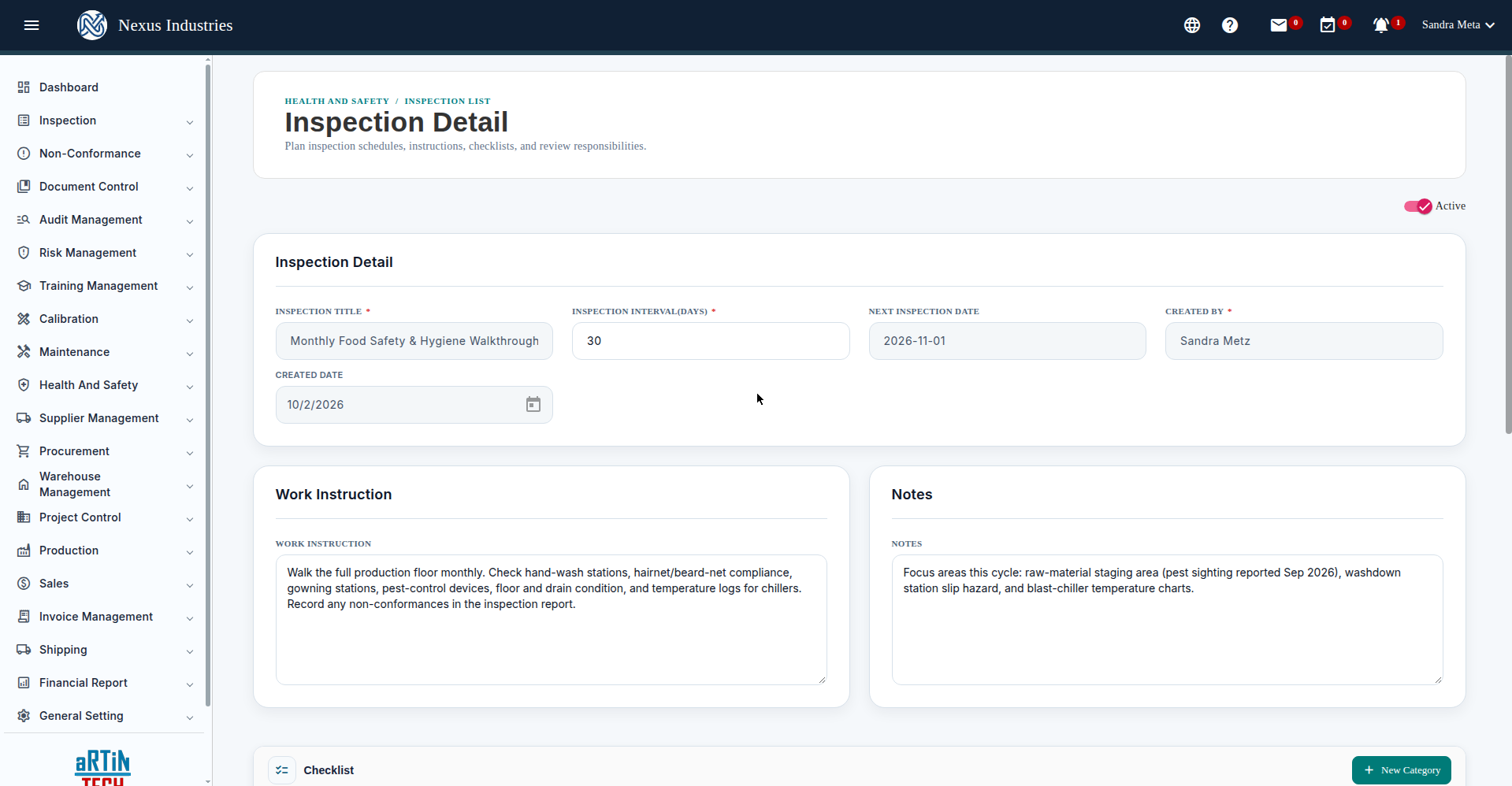Click the Dashboard sidebar icon
The image size is (1512, 786).
(24, 87)
